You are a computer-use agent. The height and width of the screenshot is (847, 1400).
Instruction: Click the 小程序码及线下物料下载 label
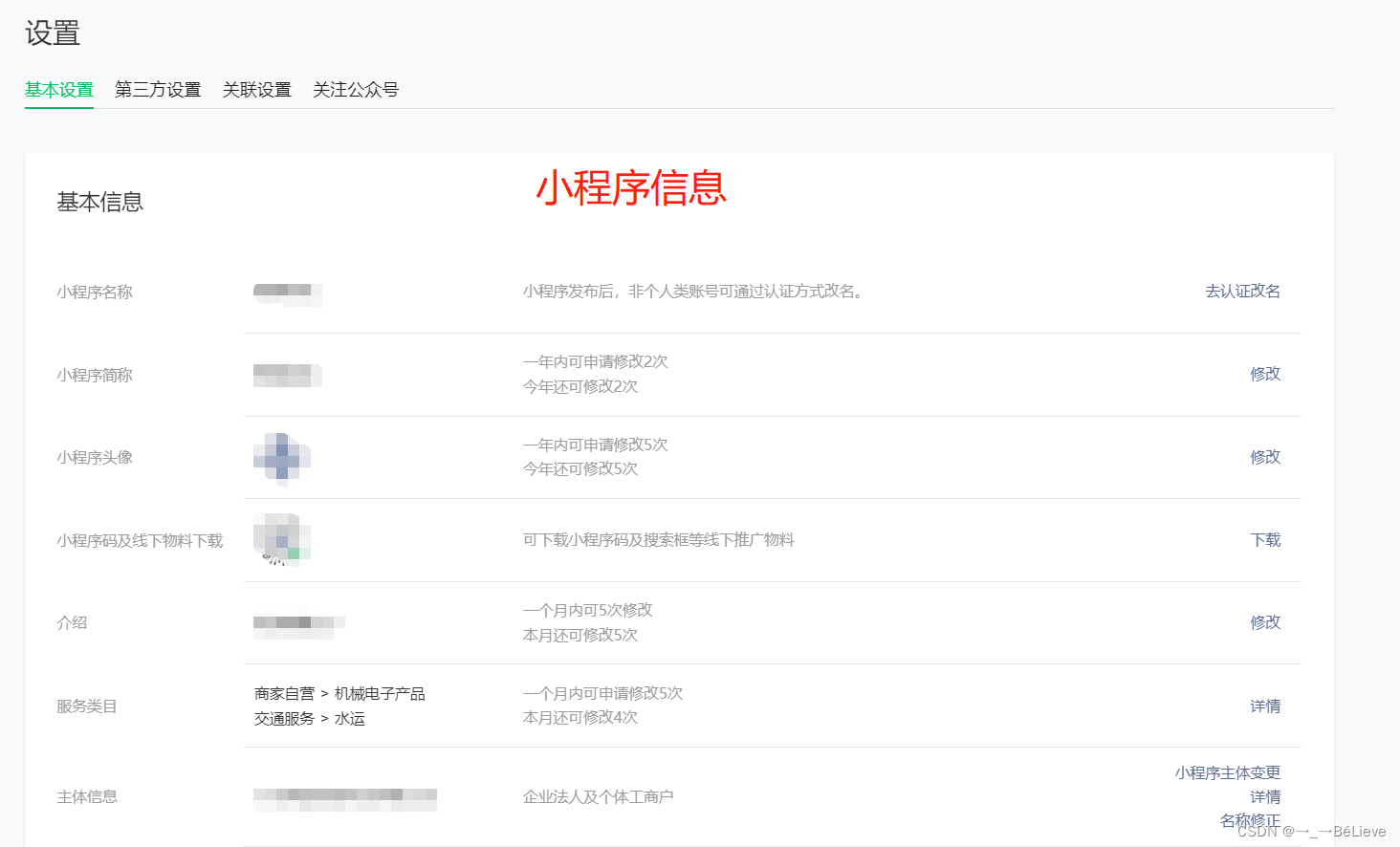pos(140,541)
